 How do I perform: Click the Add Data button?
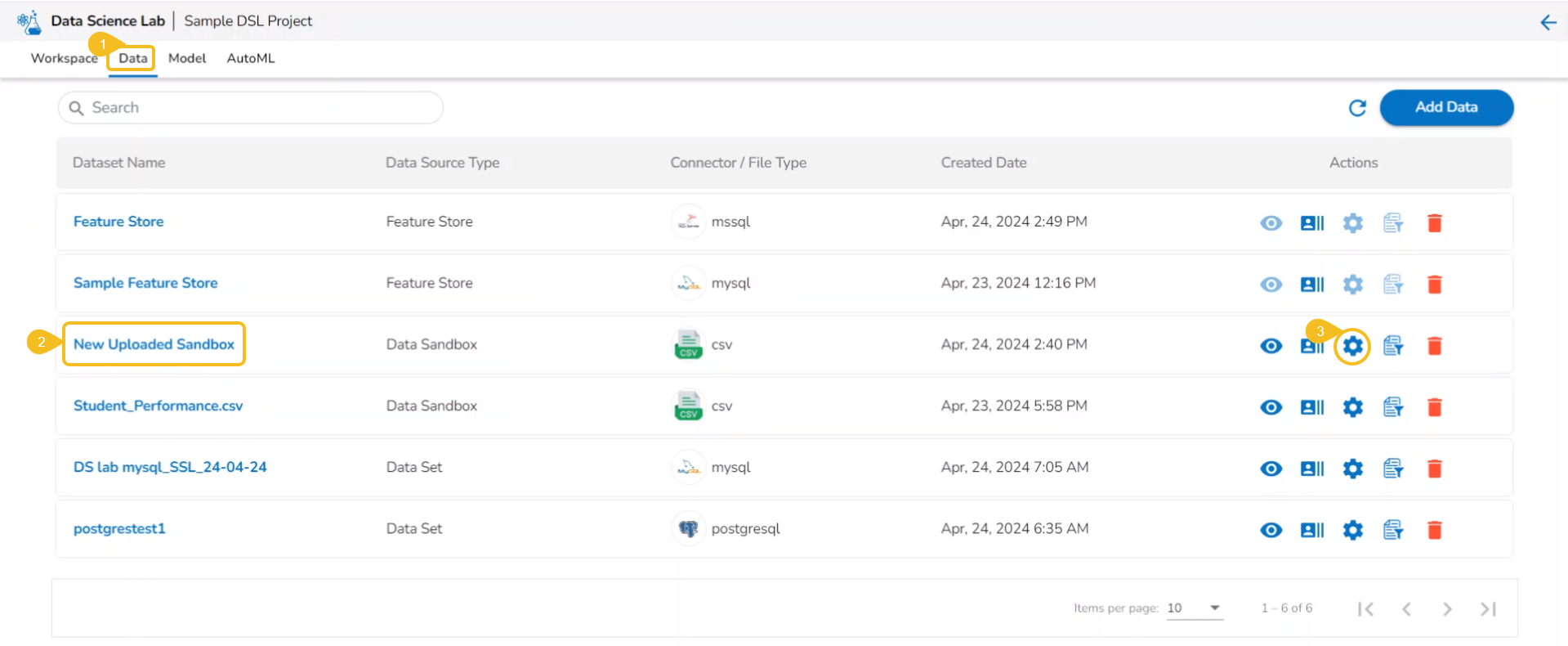click(1445, 107)
